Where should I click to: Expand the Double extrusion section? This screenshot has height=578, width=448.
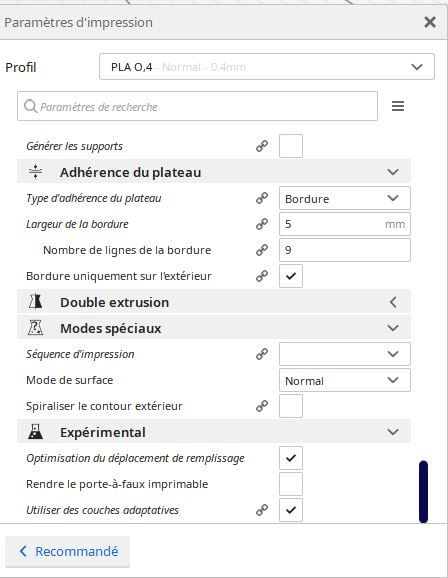pos(214,302)
